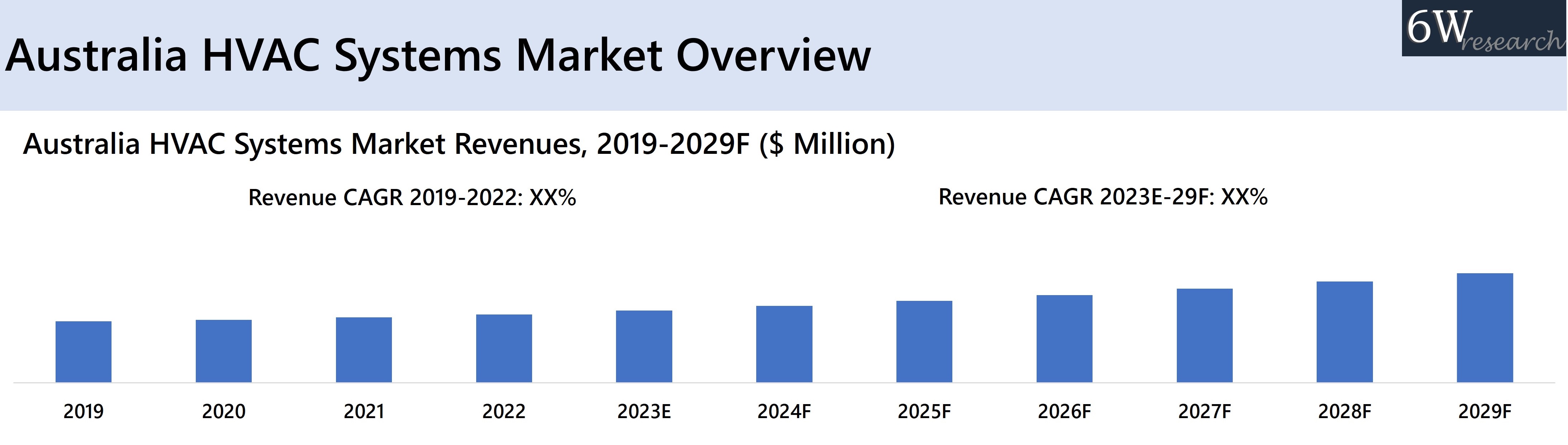Click the 2023E axis label

pyautogui.click(x=644, y=412)
